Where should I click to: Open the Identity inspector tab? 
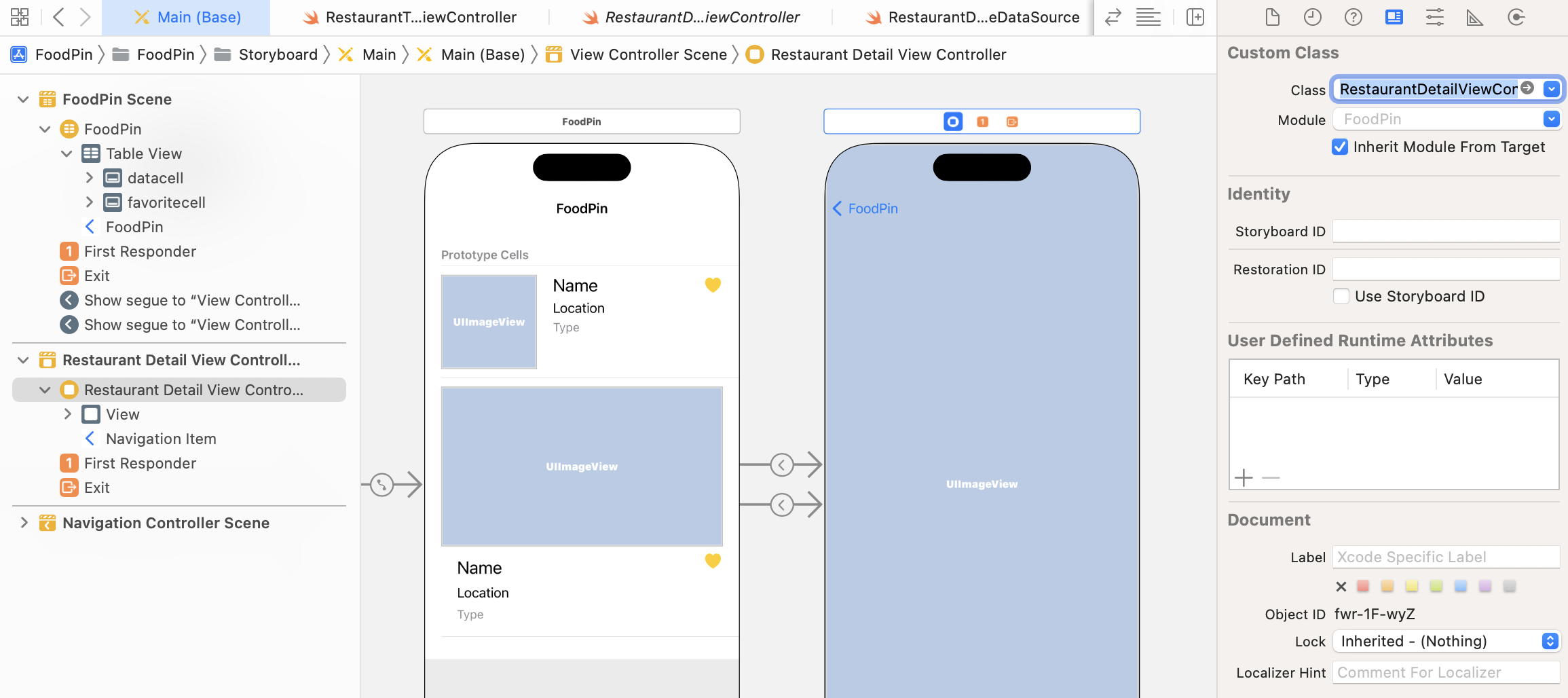click(x=1394, y=18)
